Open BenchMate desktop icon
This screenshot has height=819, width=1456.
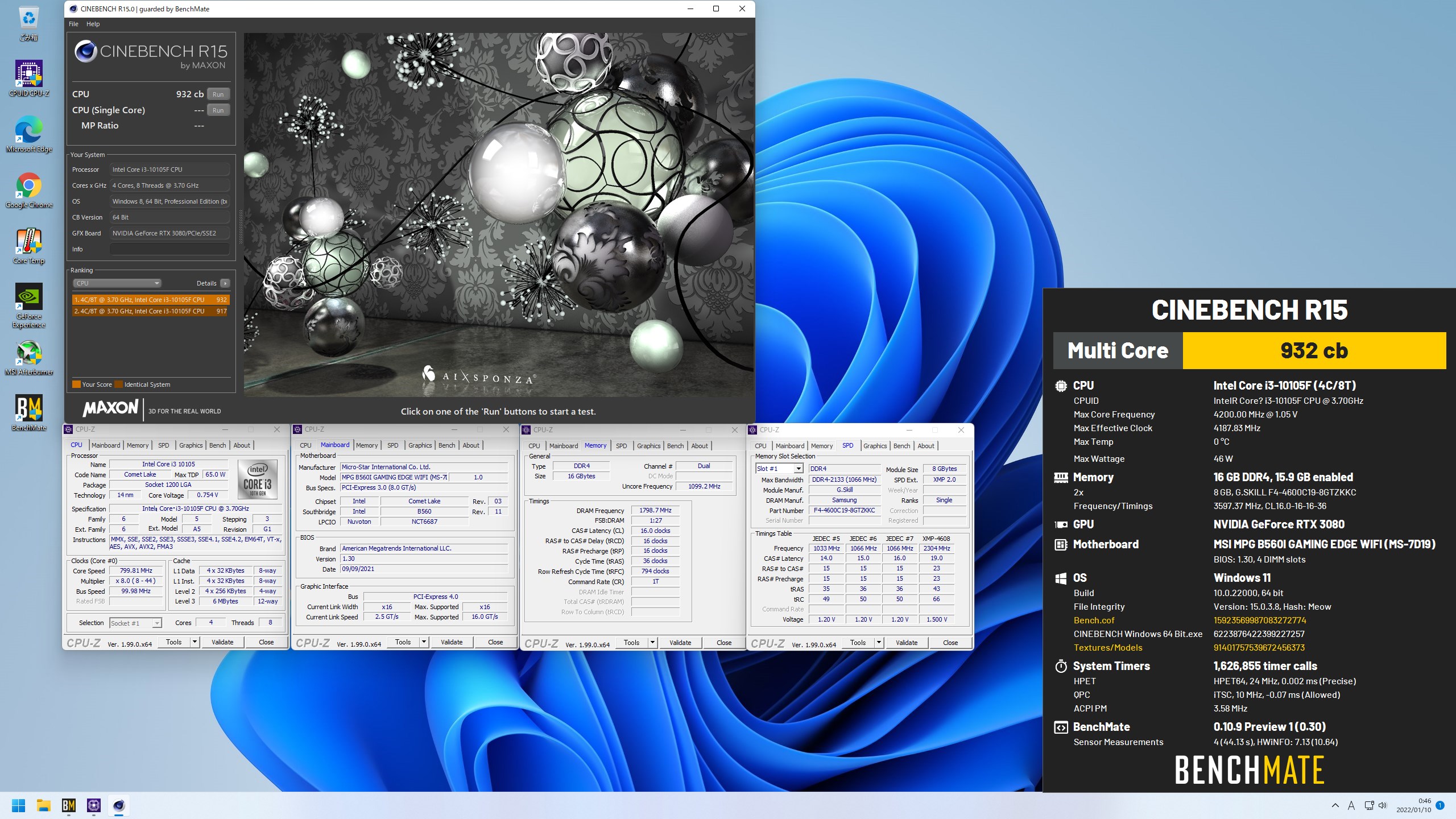coord(28,412)
